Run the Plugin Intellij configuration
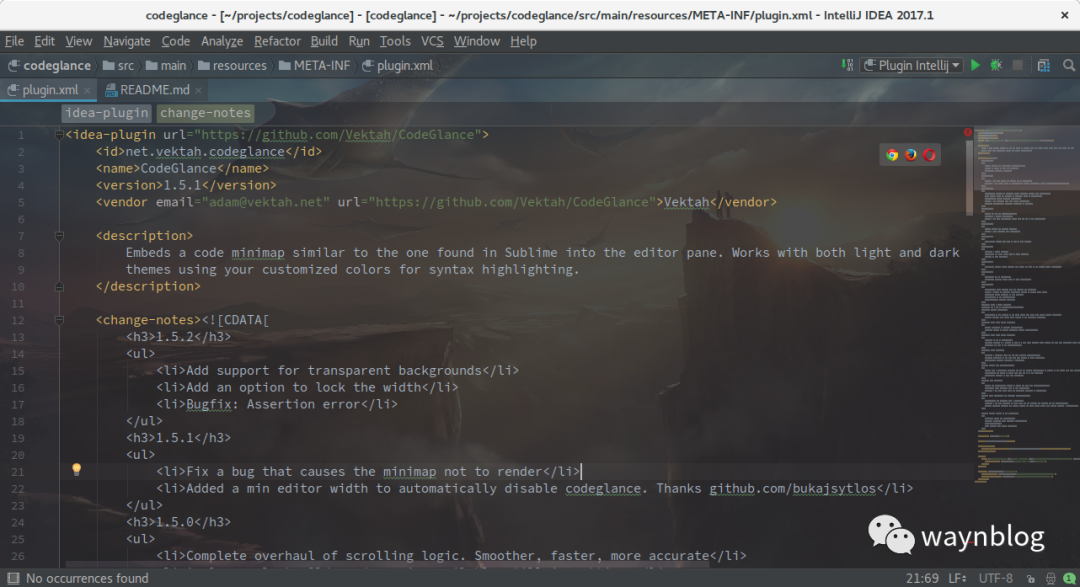The height and width of the screenshot is (587, 1080). point(975,65)
